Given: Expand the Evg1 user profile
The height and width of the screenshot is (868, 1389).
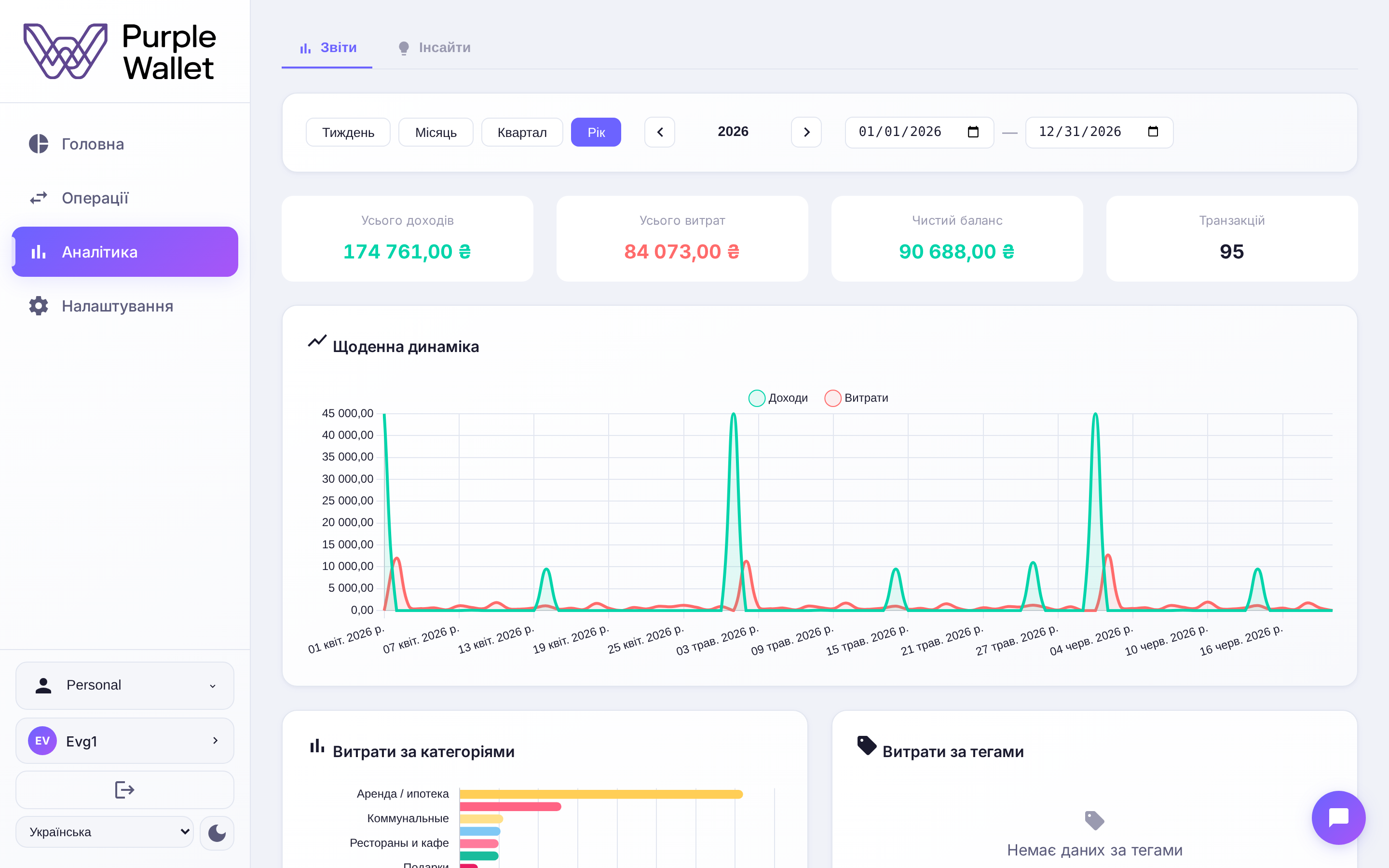Looking at the screenshot, I should pos(124,741).
